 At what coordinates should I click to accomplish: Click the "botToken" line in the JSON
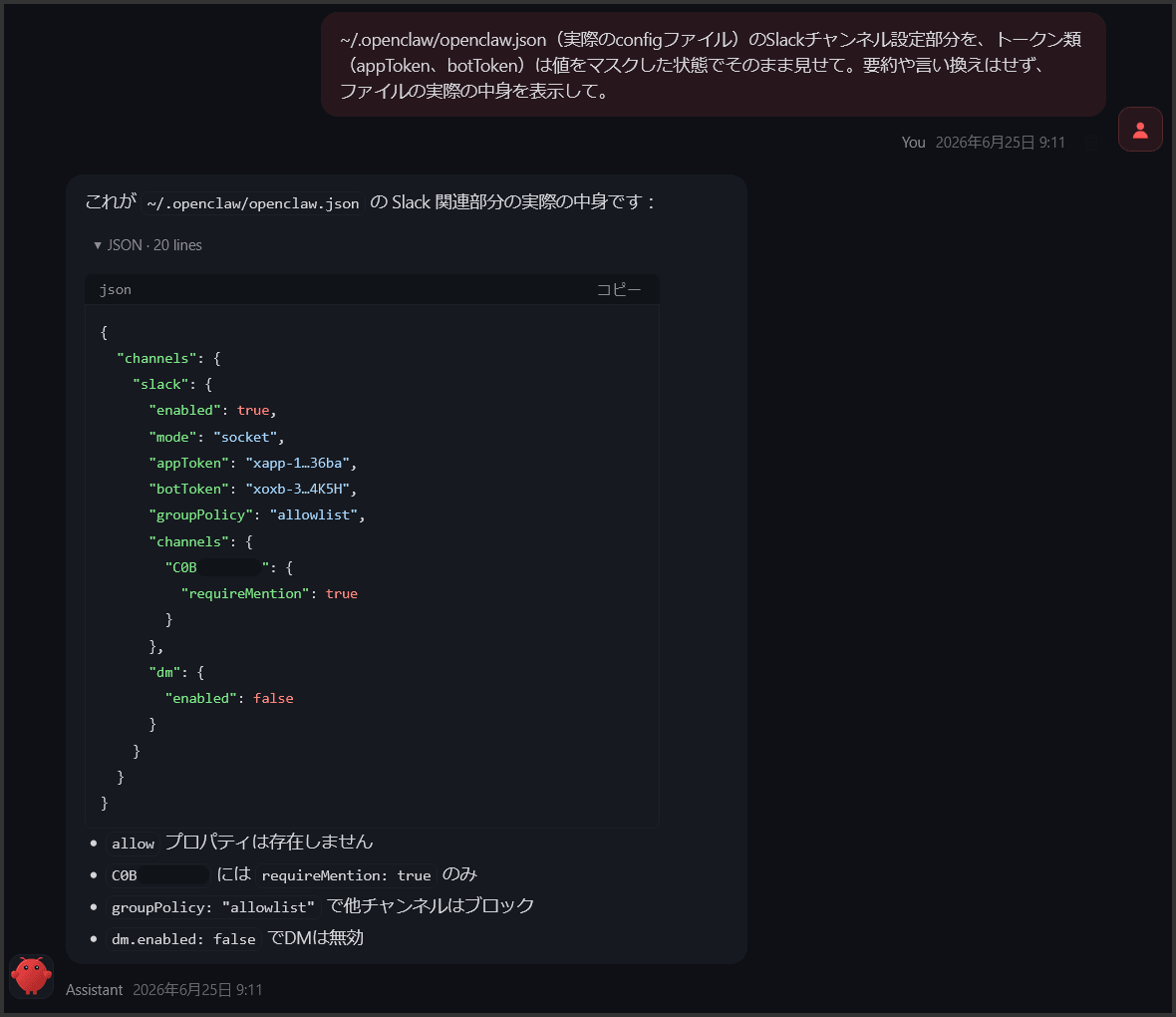[253, 489]
